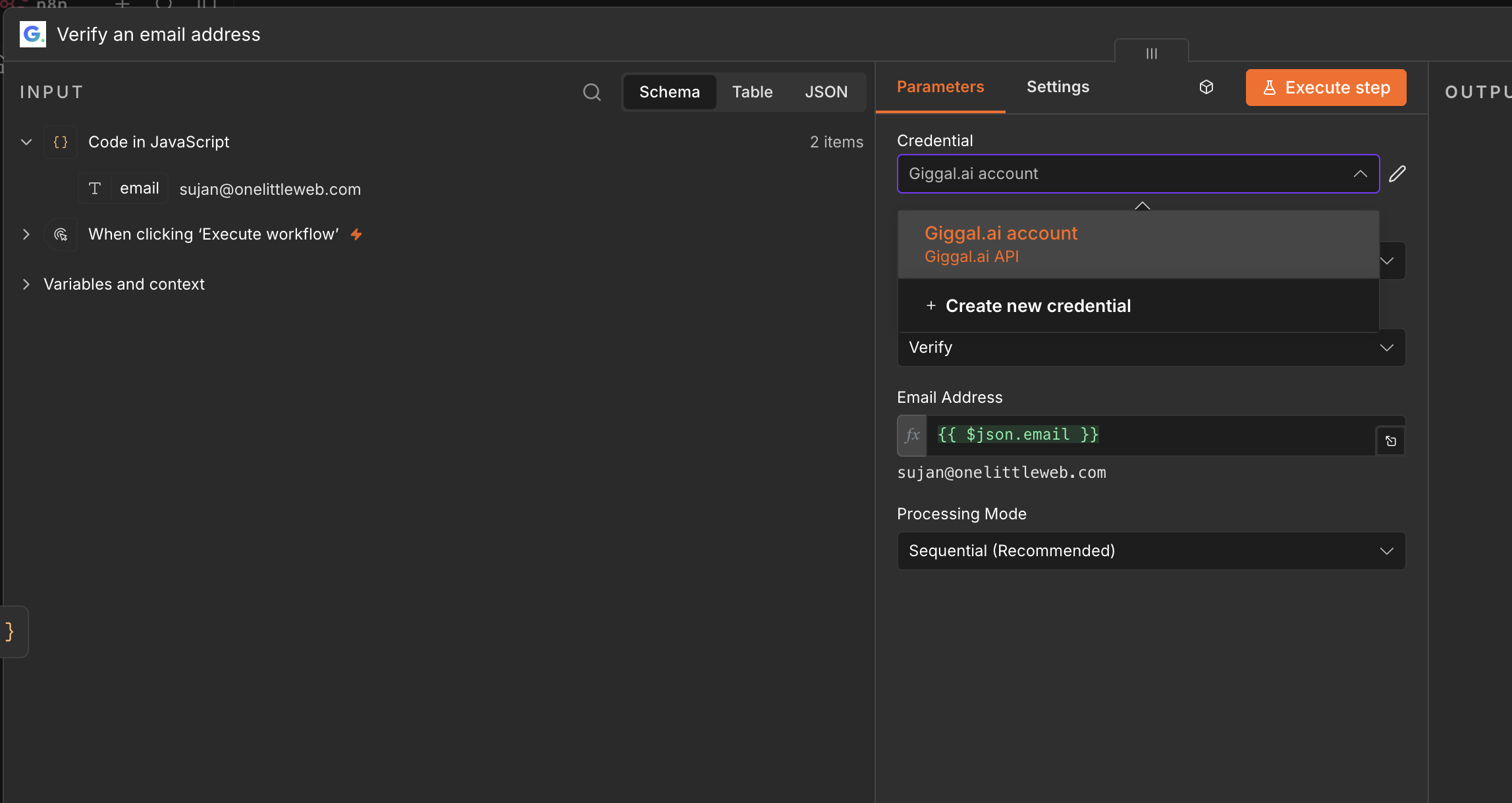Toggle the fx expression button
Screen dimensions: 1512x803
[912, 435]
